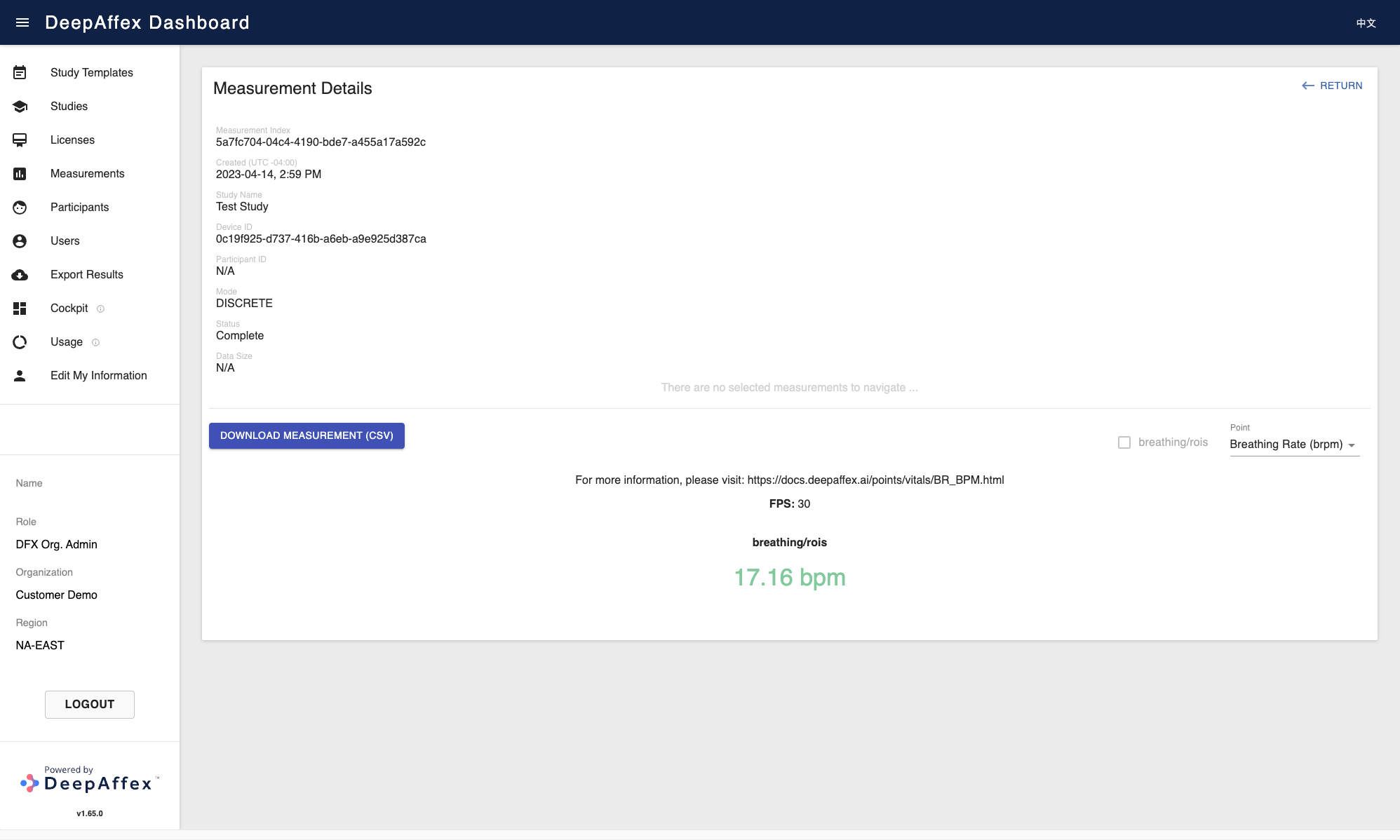Click the Studies graduation cap icon
This screenshot has height=840, width=1400.
pyautogui.click(x=20, y=106)
